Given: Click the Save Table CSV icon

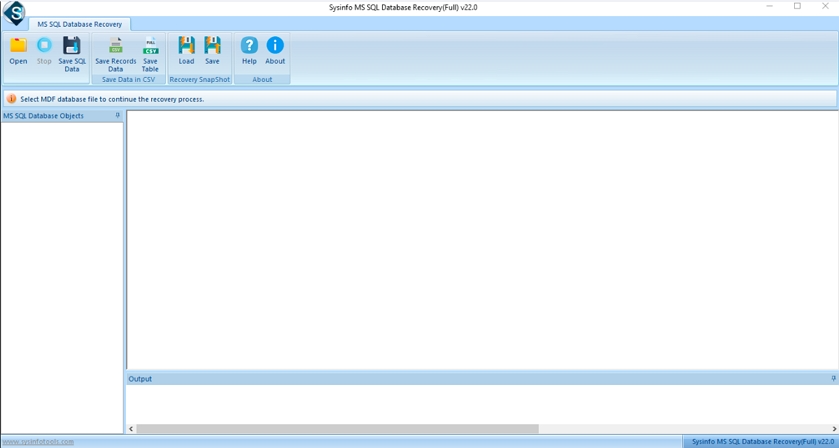Looking at the screenshot, I should click(x=150, y=52).
